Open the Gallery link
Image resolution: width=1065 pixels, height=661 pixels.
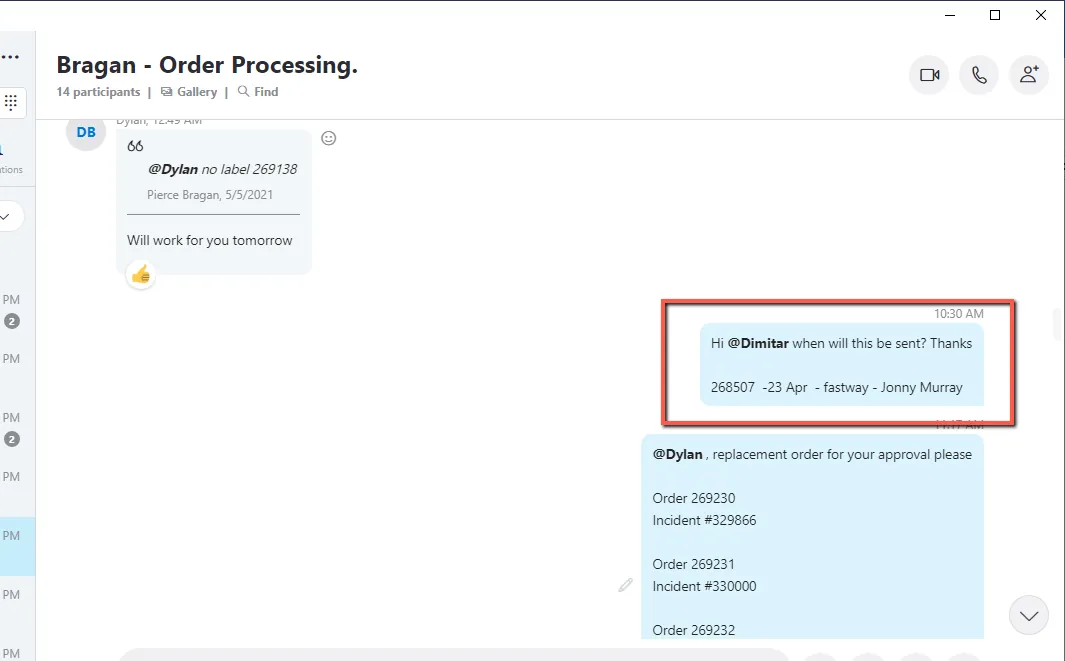(x=189, y=92)
